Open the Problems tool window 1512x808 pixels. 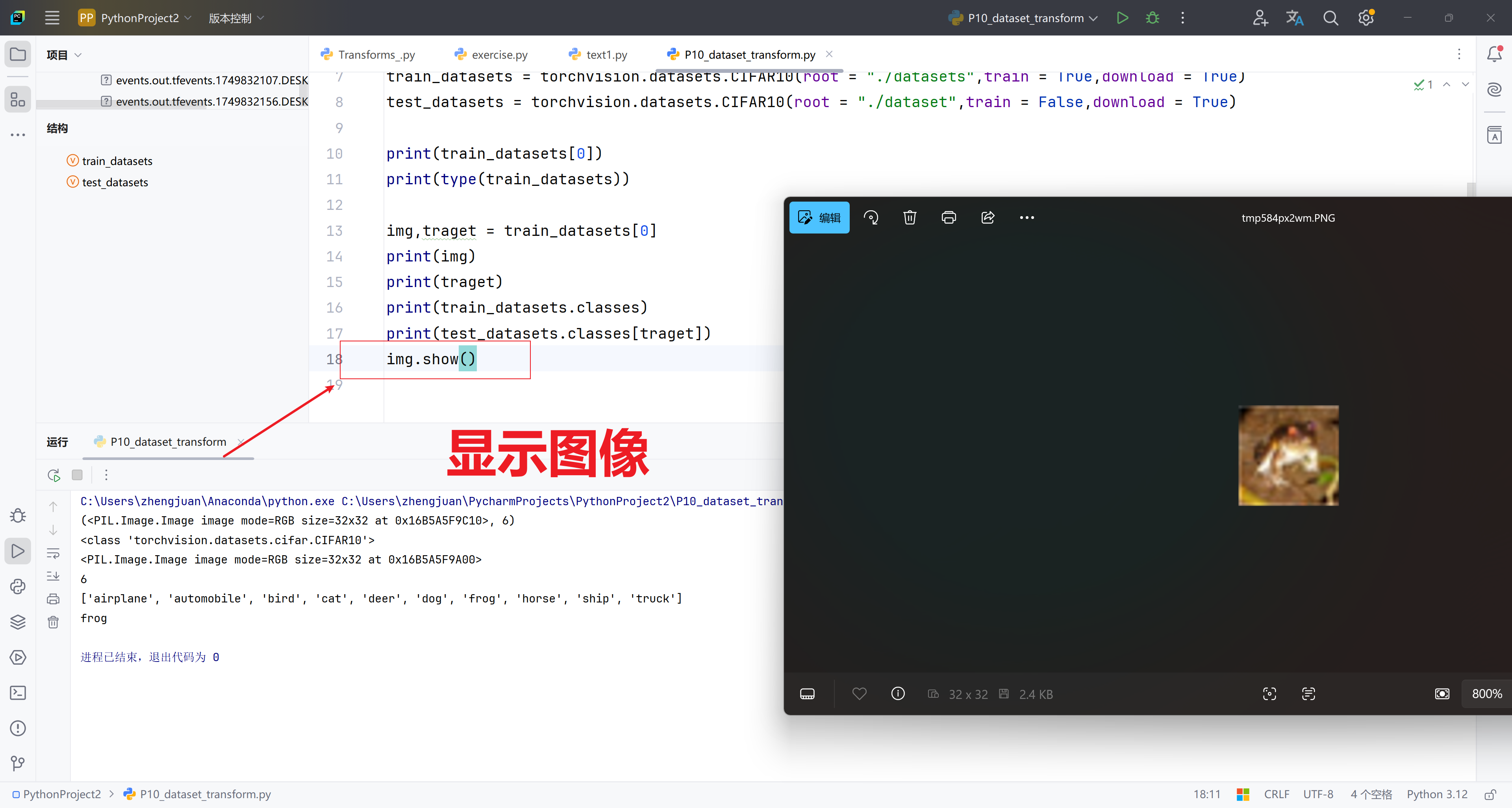click(x=18, y=729)
